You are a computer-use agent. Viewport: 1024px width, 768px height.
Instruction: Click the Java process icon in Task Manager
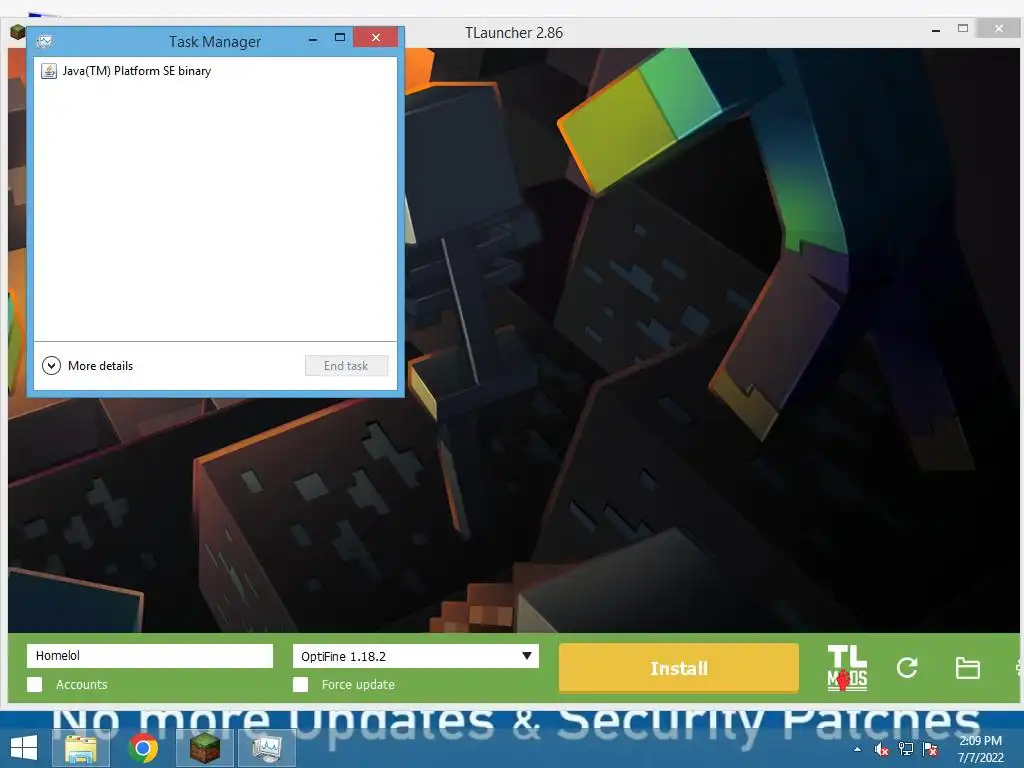[49, 71]
